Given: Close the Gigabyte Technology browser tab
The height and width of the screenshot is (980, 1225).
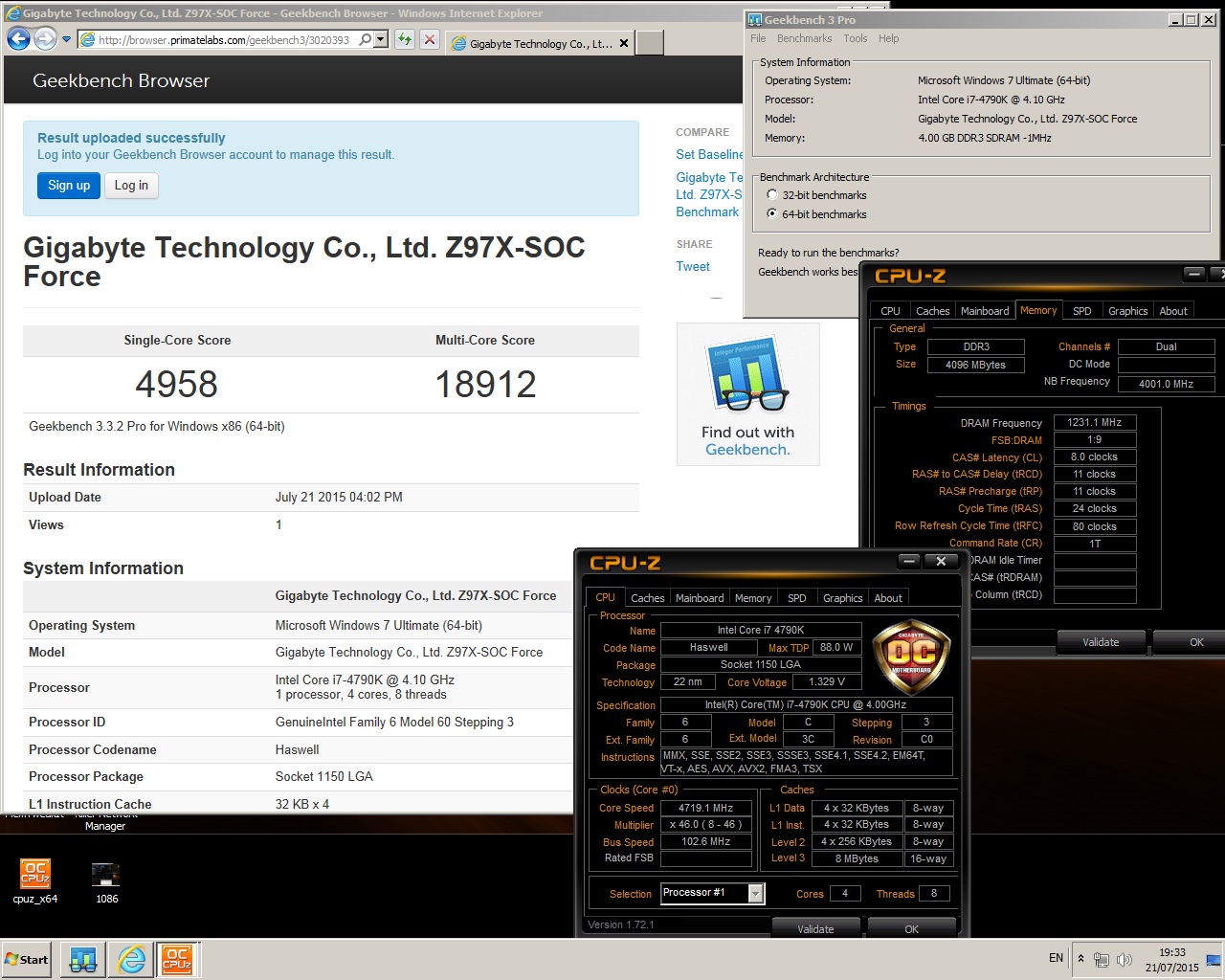Looking at the screenshot, I should point(624,43).
